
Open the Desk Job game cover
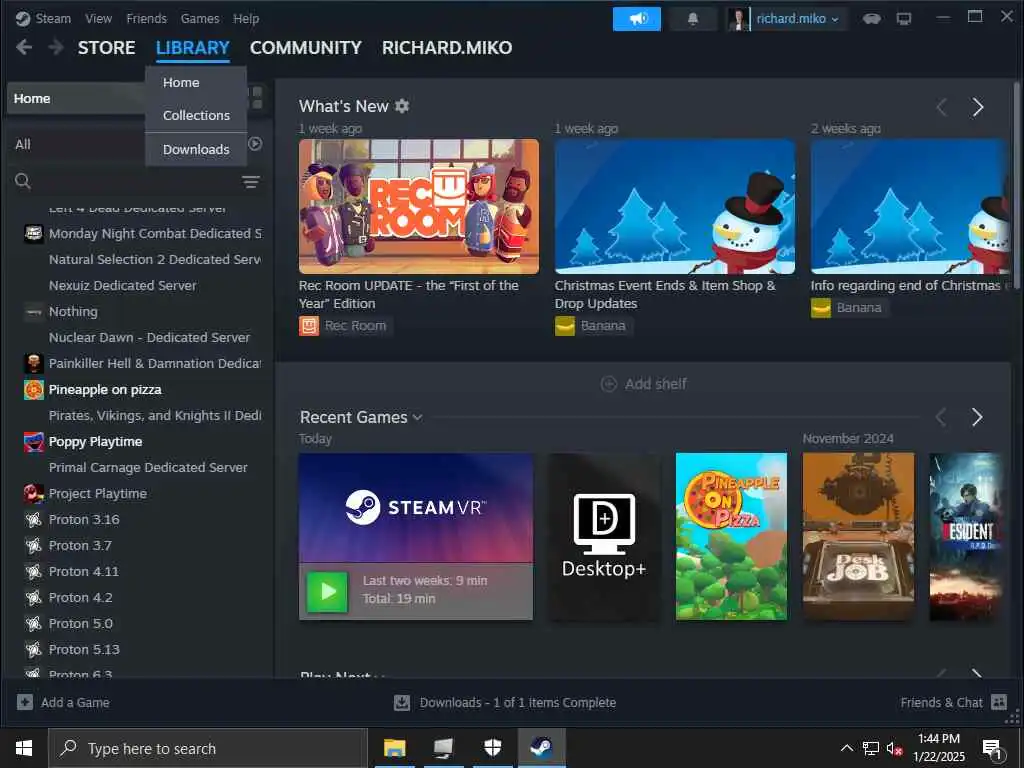tap(858, 536)
